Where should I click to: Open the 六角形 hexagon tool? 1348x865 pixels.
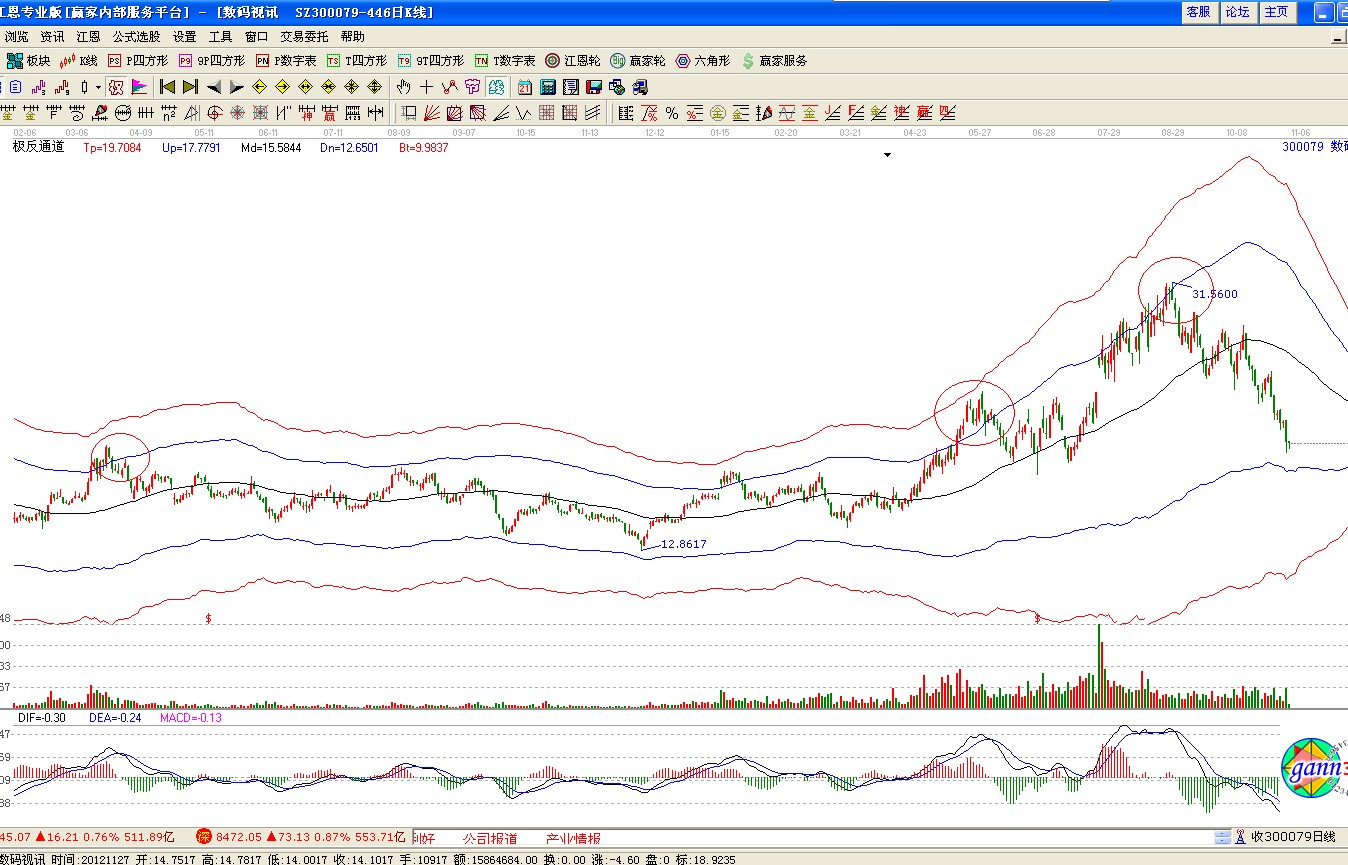pyautogui.click(x=684, y=61)
